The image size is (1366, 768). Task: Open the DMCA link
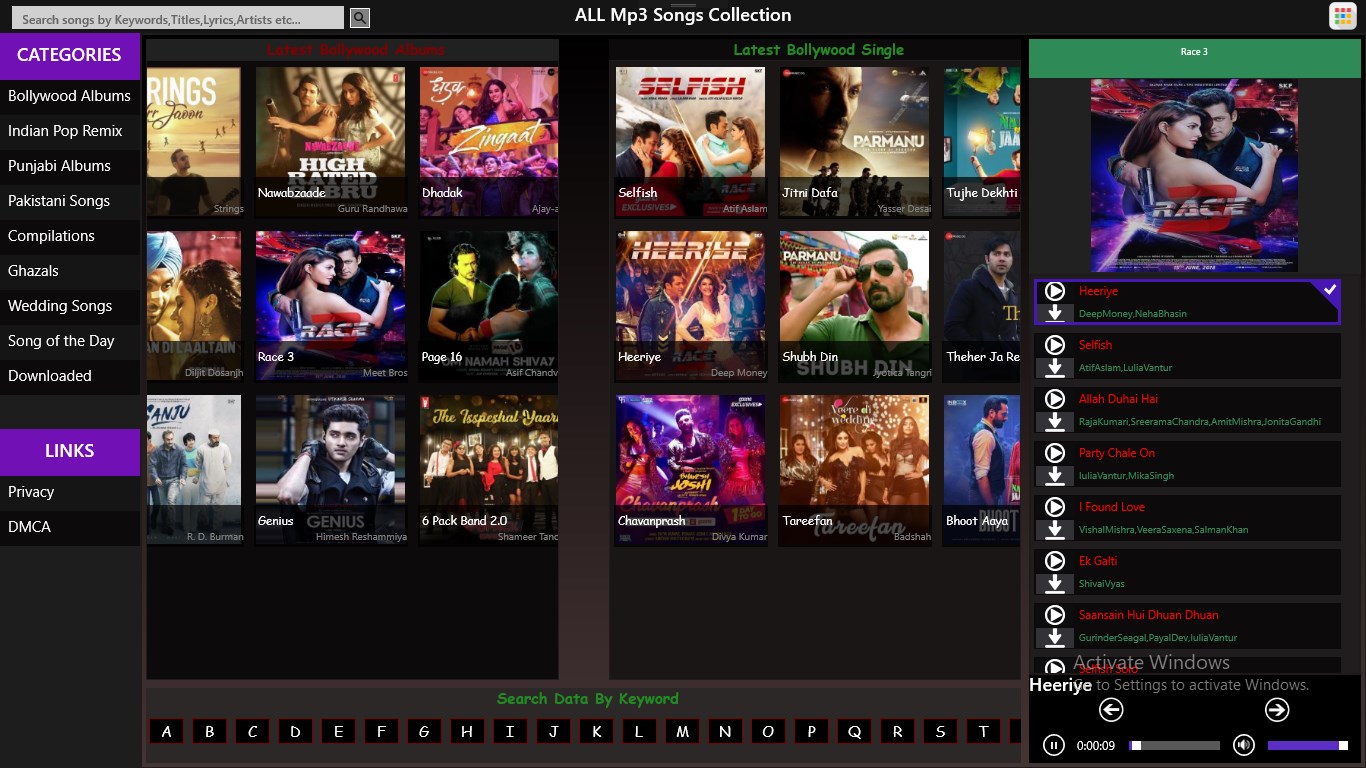[x=70, y=527]
